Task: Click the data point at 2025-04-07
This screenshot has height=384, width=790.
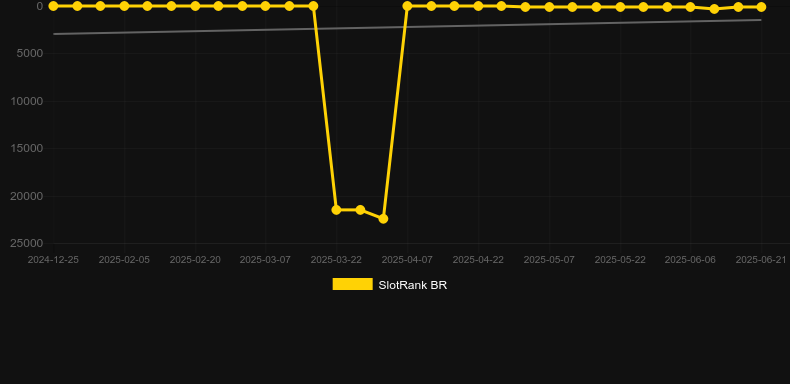Action: [407, 6]
